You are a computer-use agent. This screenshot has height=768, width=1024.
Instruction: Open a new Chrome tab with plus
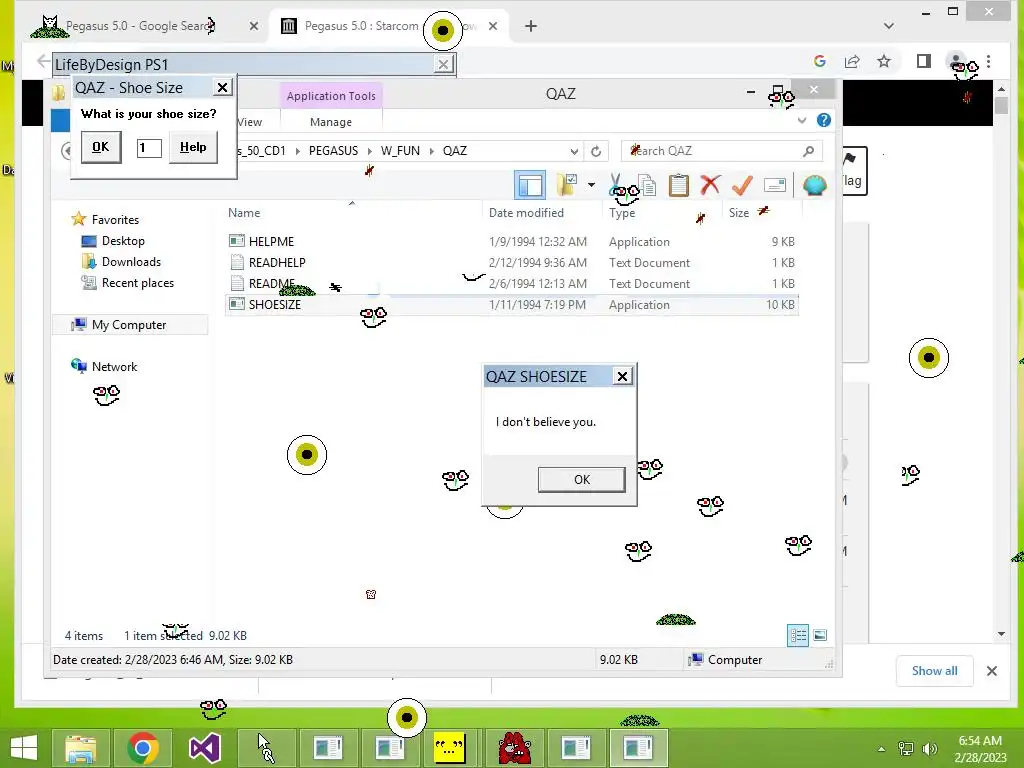(531, 26)
